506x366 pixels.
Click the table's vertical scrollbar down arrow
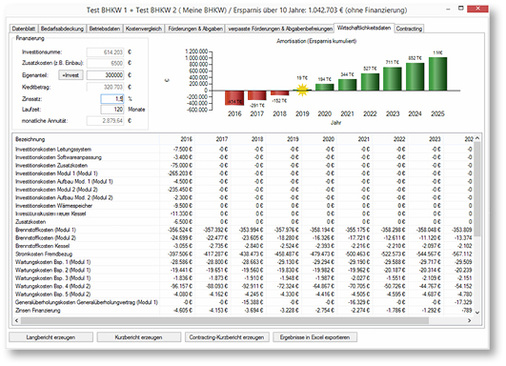pos(477,312)
